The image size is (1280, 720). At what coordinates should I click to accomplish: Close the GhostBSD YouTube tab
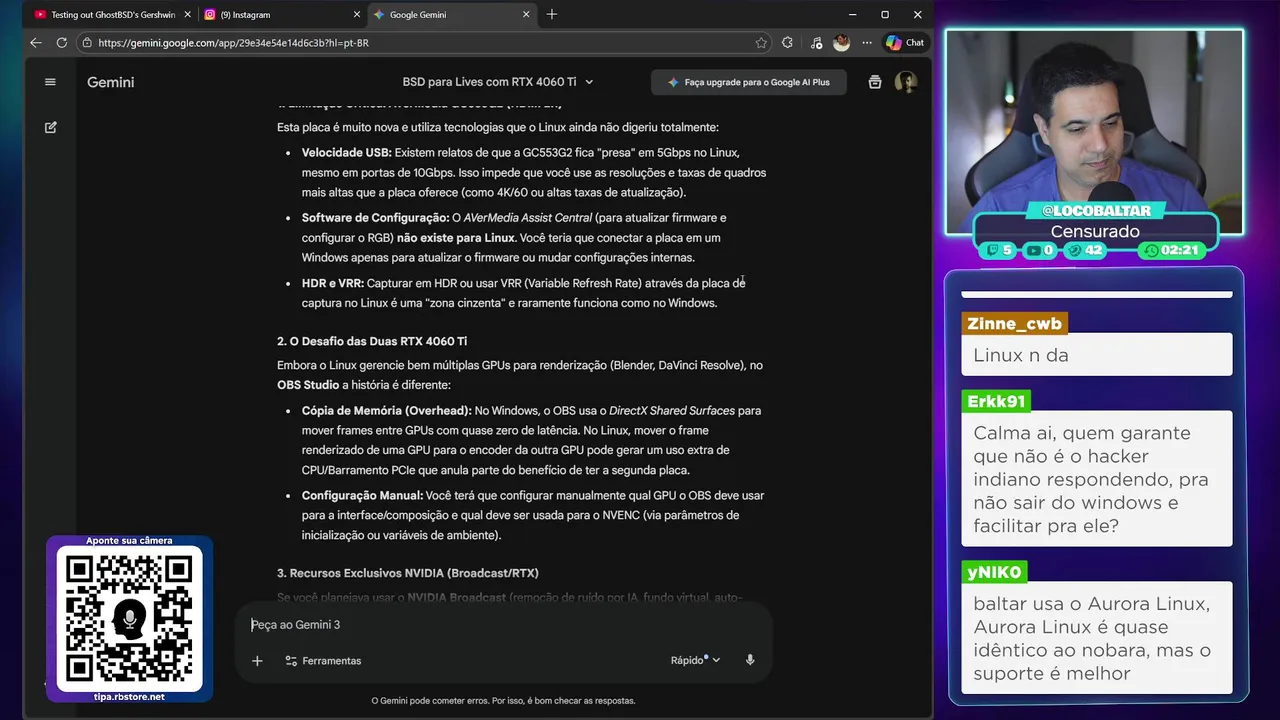pyautogui.click(x=187, y=15)
